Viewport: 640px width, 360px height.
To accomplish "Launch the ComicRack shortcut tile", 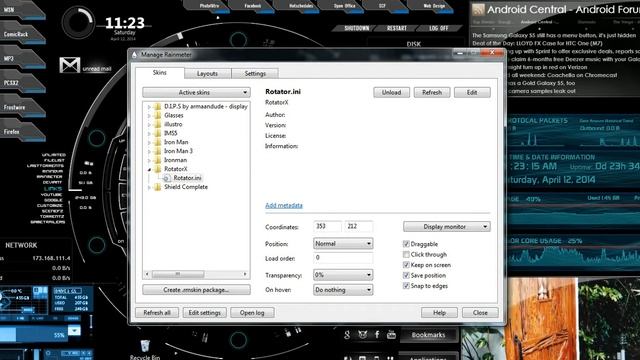I will click(x=21, y=35).
